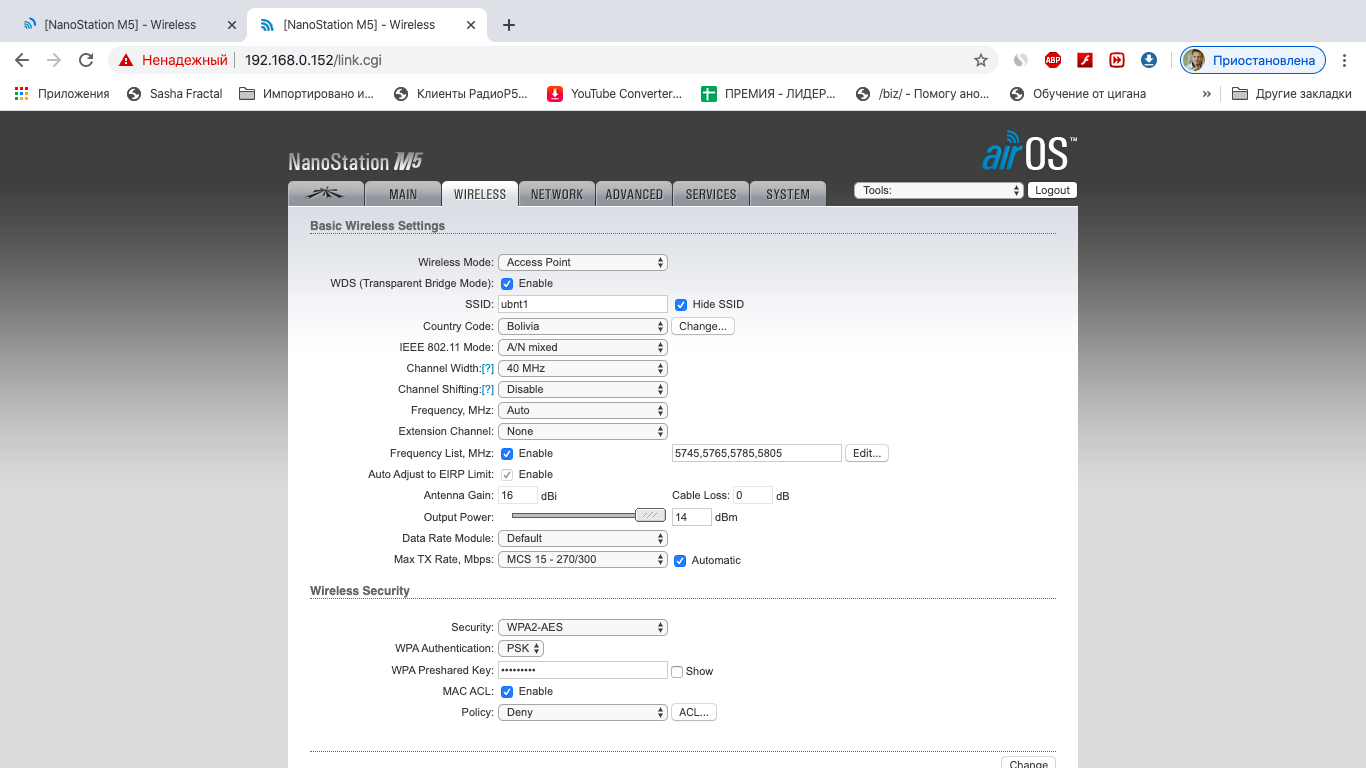Click the not-secure warning triangle icon
Viewport: 1366px width, 768px height.
pyautogui.click(x=126, y=60)
